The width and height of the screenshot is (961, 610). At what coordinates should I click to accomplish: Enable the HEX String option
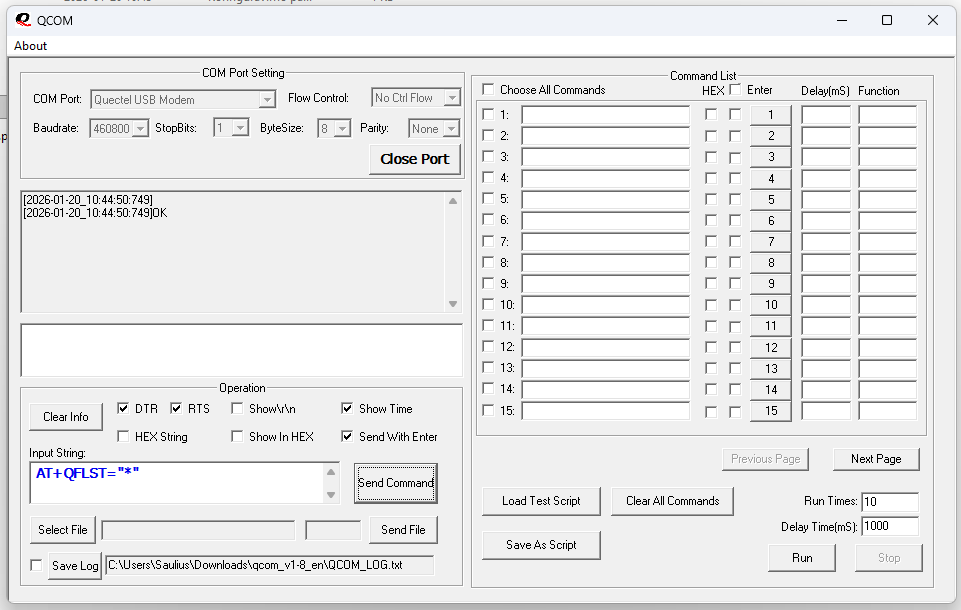[123, 437]
